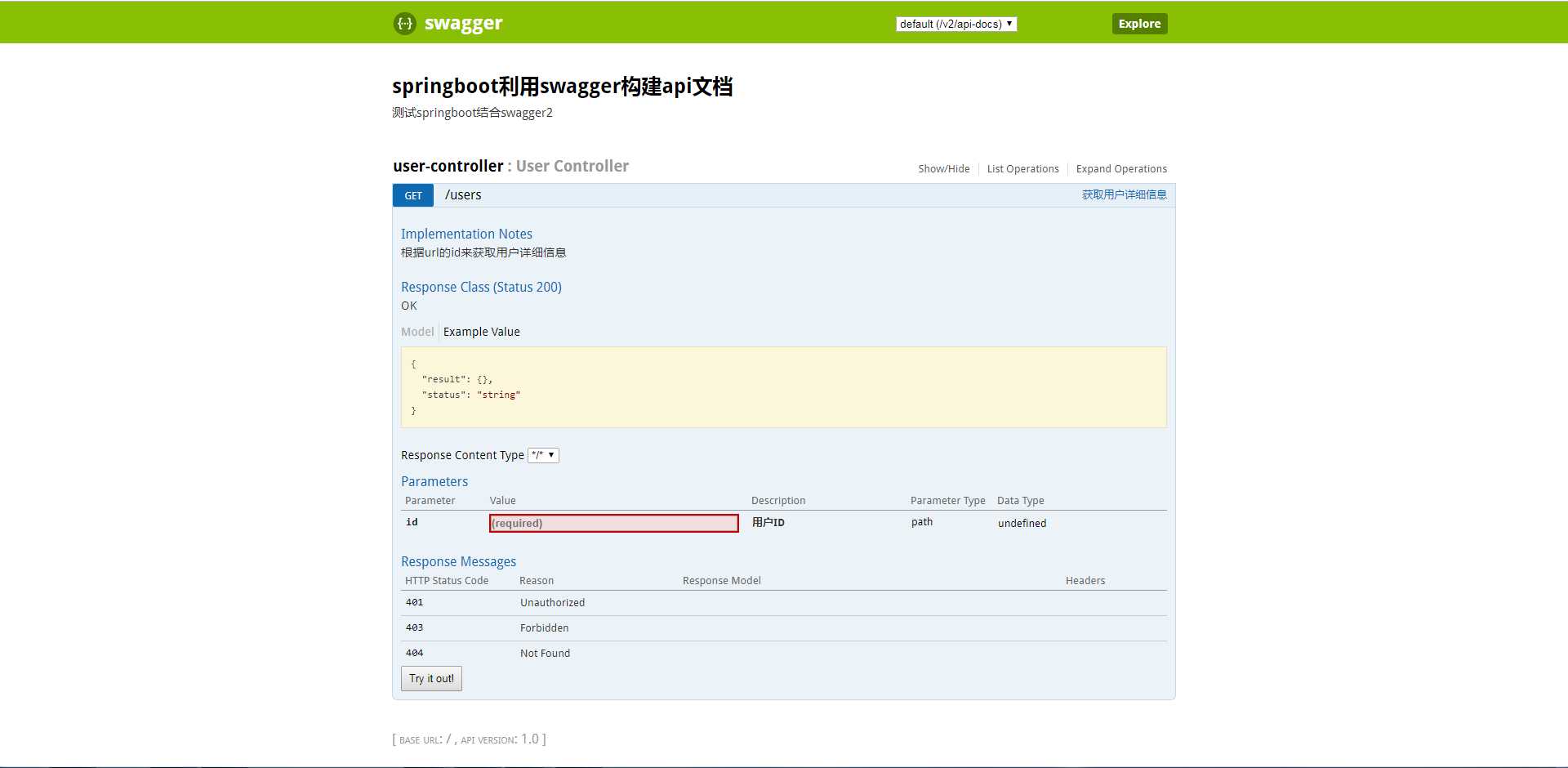Open the swagger home text link
The image size is (1568, 768).
(x=463, y=23)
